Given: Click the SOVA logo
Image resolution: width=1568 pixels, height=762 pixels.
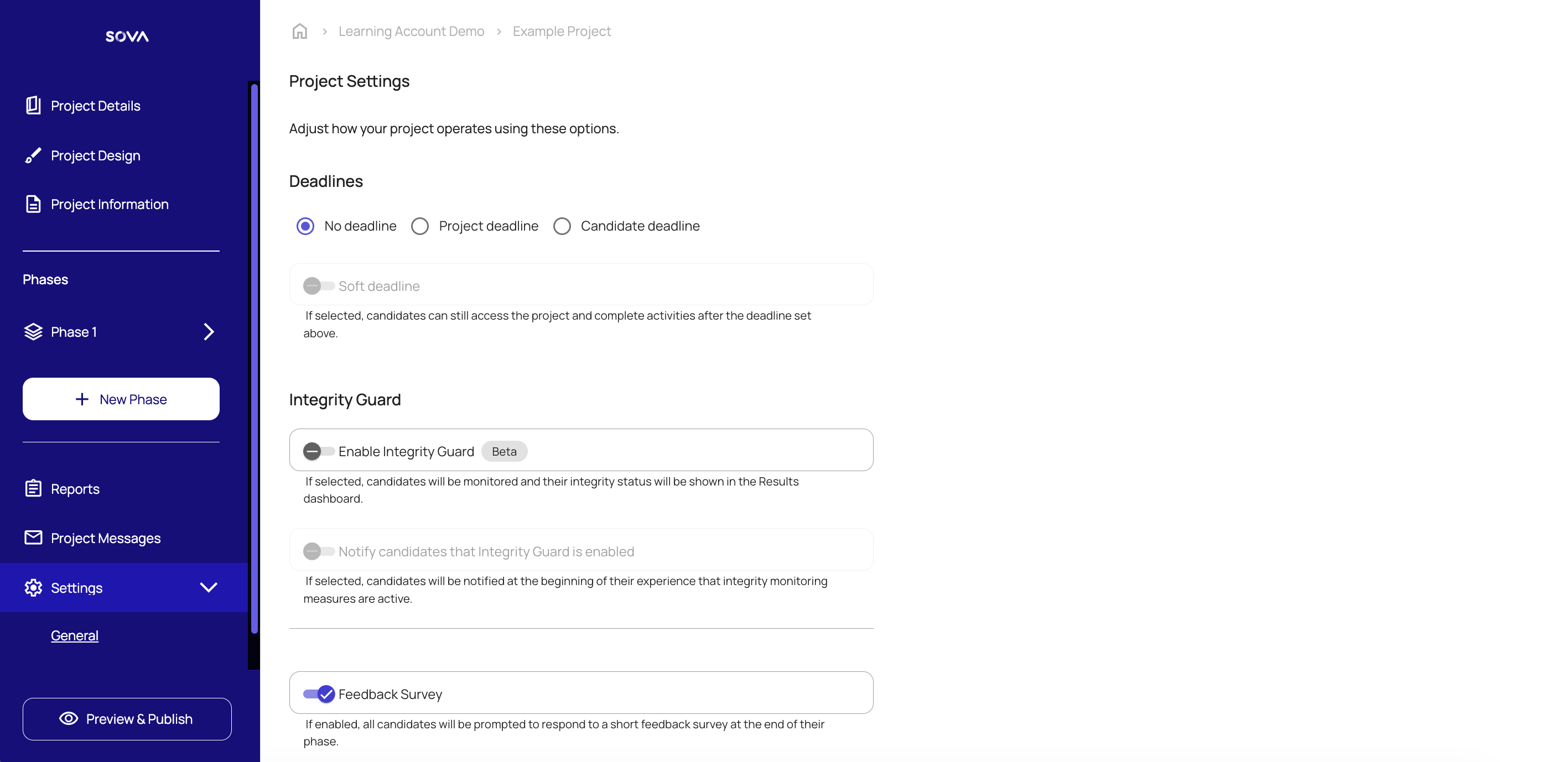Looking at the screenshot, I should pyautogui.click(x=127, y=36).
